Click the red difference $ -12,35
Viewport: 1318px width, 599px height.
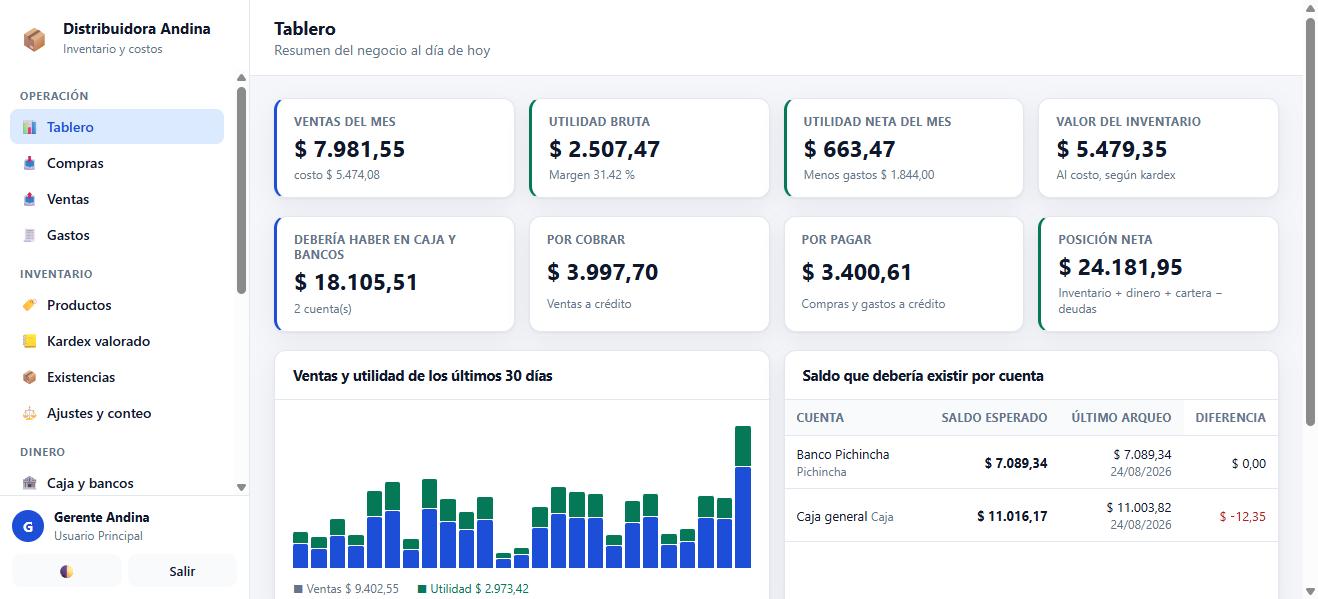[x=1243, y=517]
